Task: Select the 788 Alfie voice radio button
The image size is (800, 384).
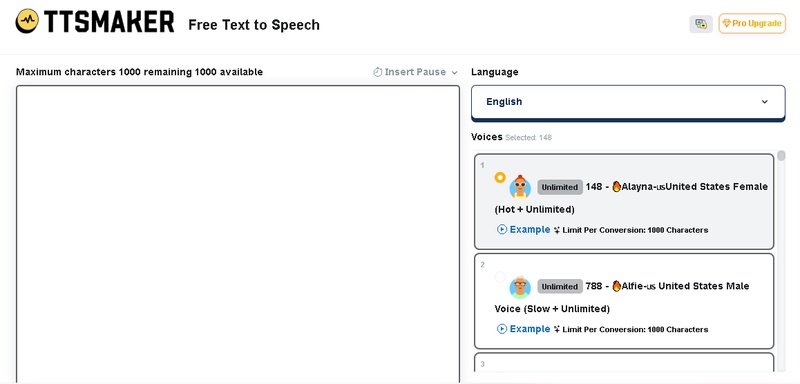Action: [500, 277]
